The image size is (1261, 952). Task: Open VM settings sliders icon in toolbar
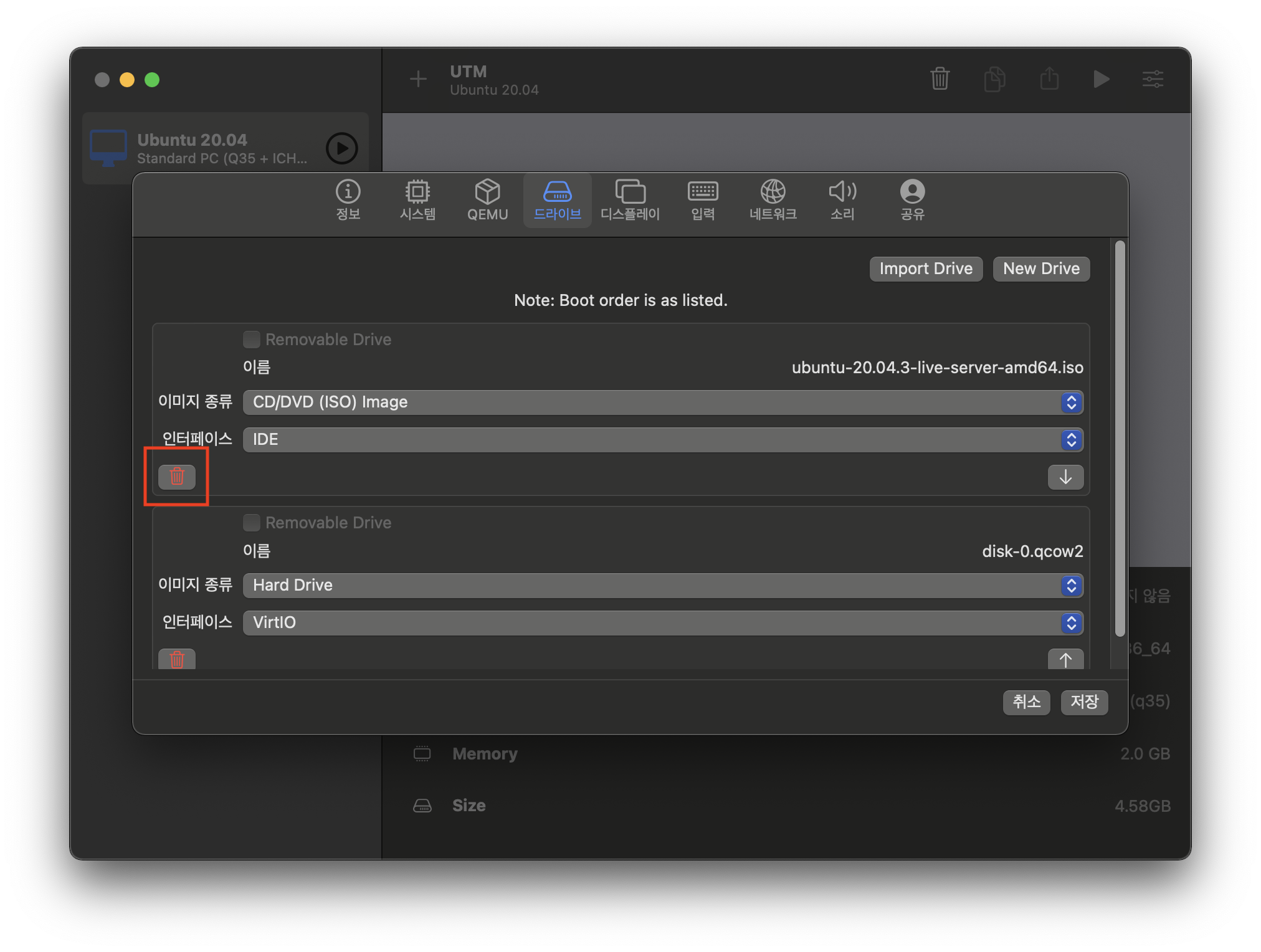[1153, 79]
